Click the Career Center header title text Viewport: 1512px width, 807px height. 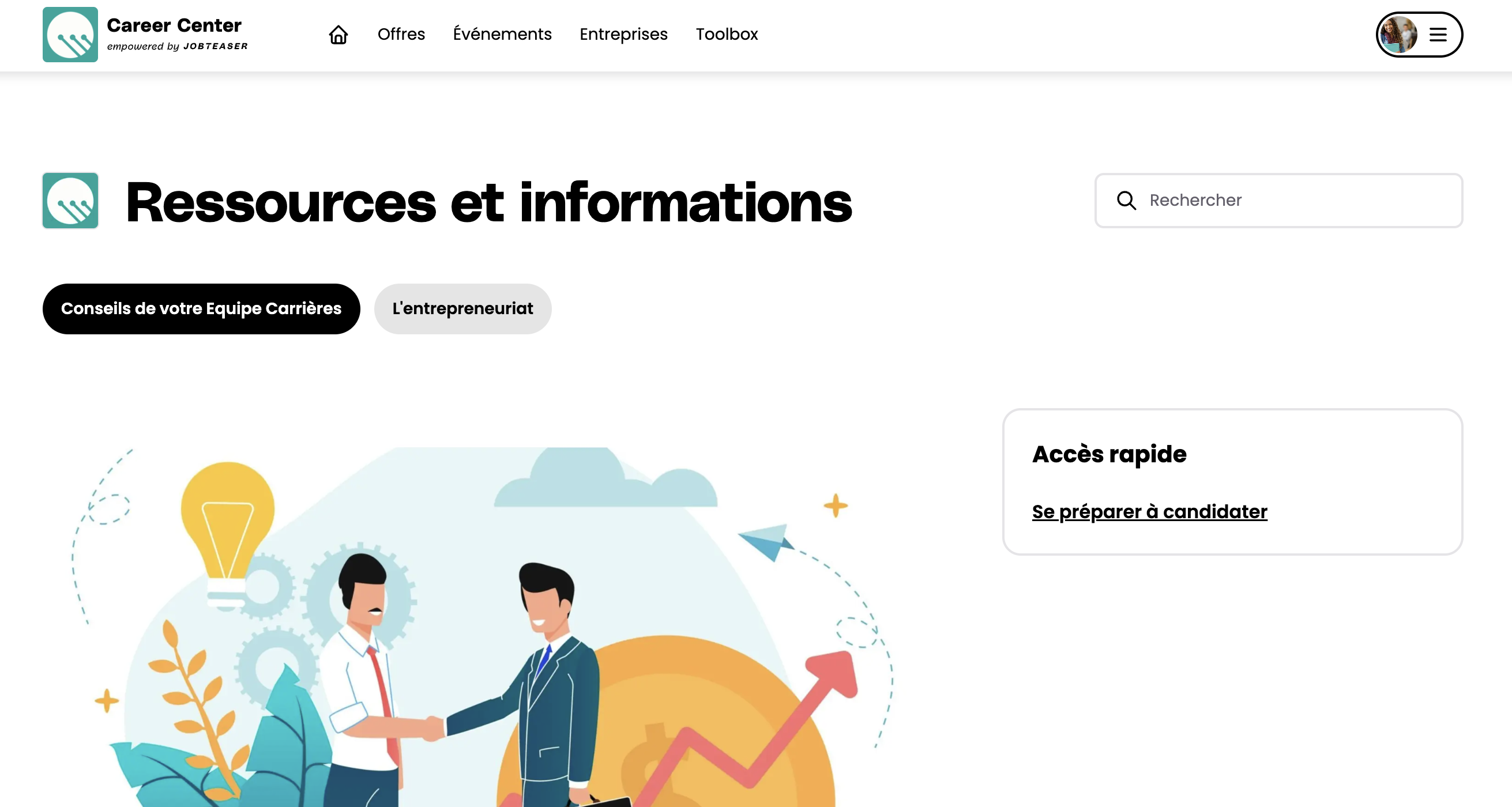[174, 25]
